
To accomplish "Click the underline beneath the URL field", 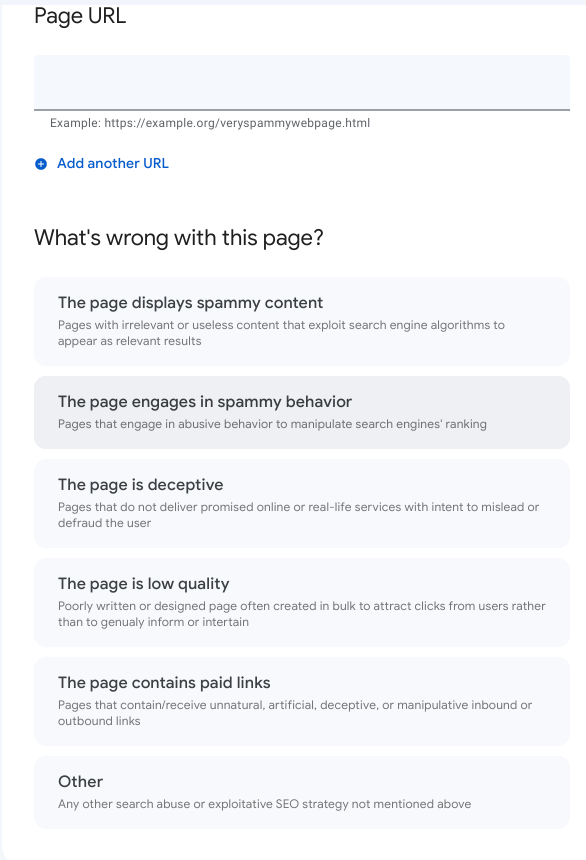I will point(302,110).
